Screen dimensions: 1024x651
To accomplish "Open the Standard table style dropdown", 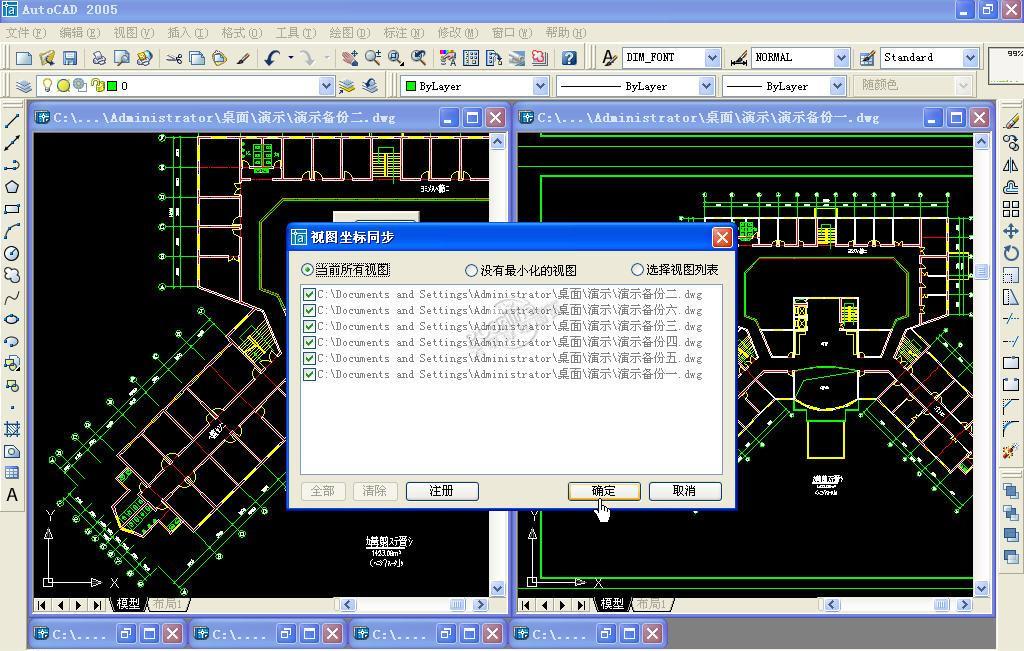I will point(970,58).
